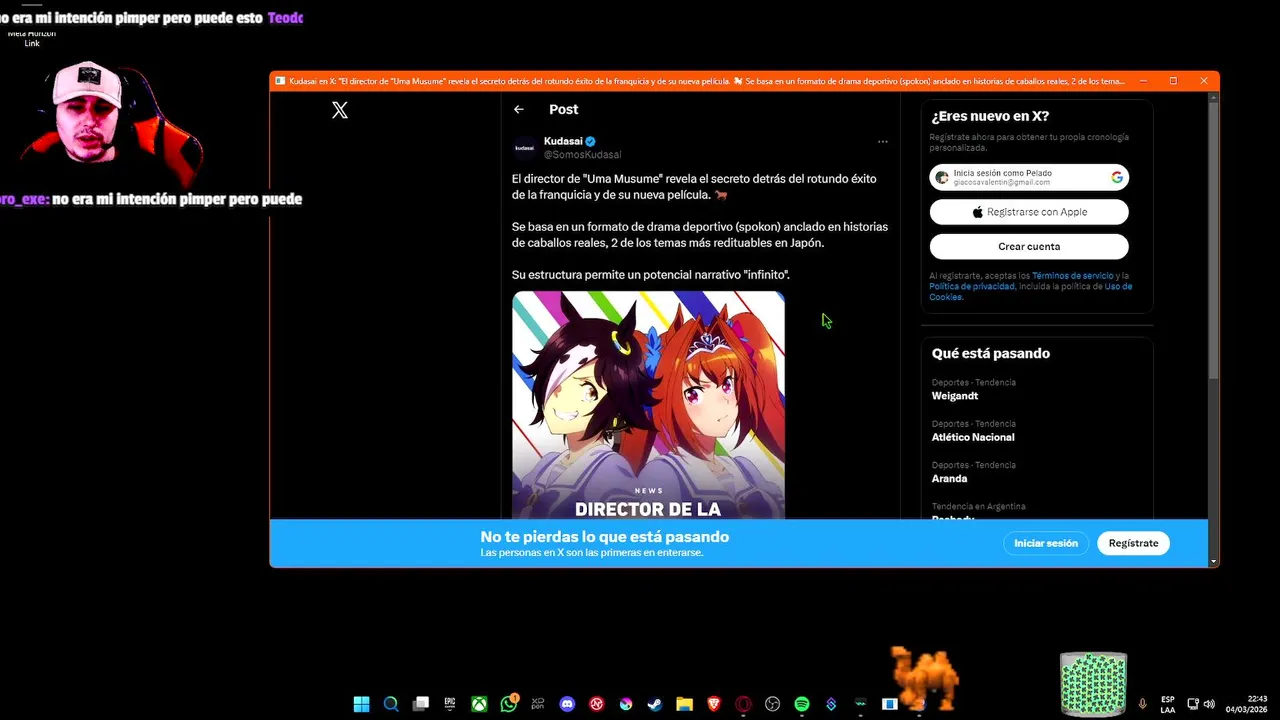
Task: Open the Kudasai account name link
Action: (563, 141)
